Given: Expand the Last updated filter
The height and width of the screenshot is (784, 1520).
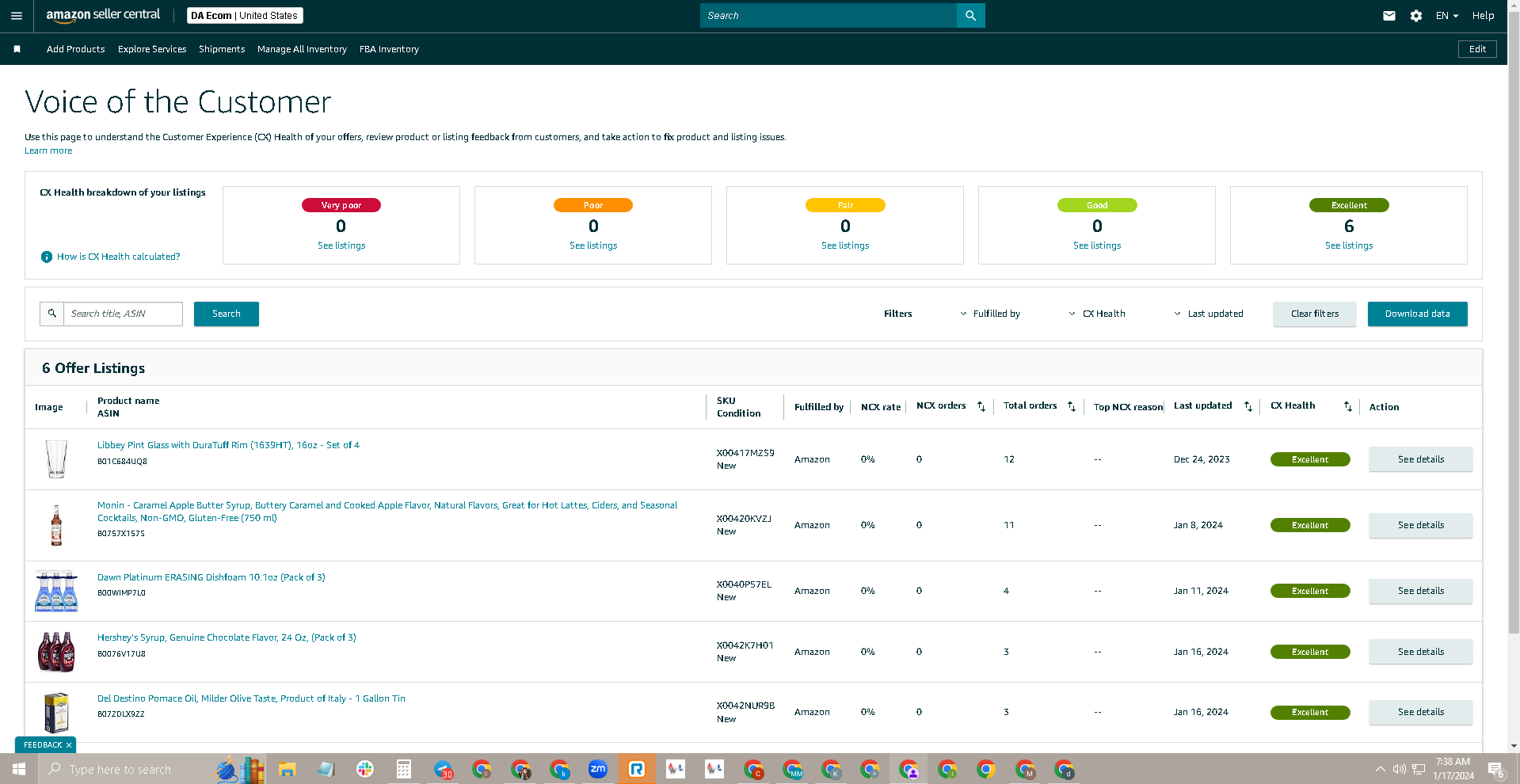Looking at the screenshot, I should click(x=1208, y=314).
